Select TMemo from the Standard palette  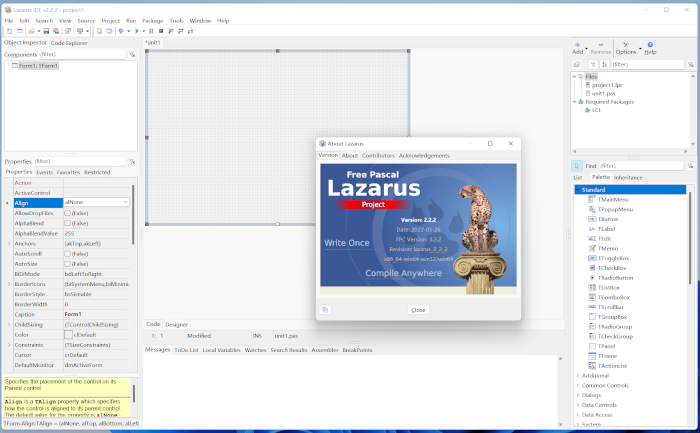(x=607, y=248)
